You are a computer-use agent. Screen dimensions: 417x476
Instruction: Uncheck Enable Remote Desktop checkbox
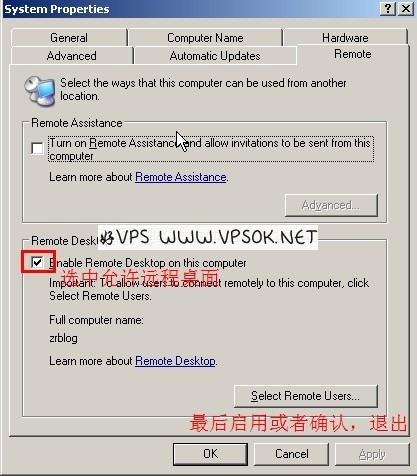point(37,262)
